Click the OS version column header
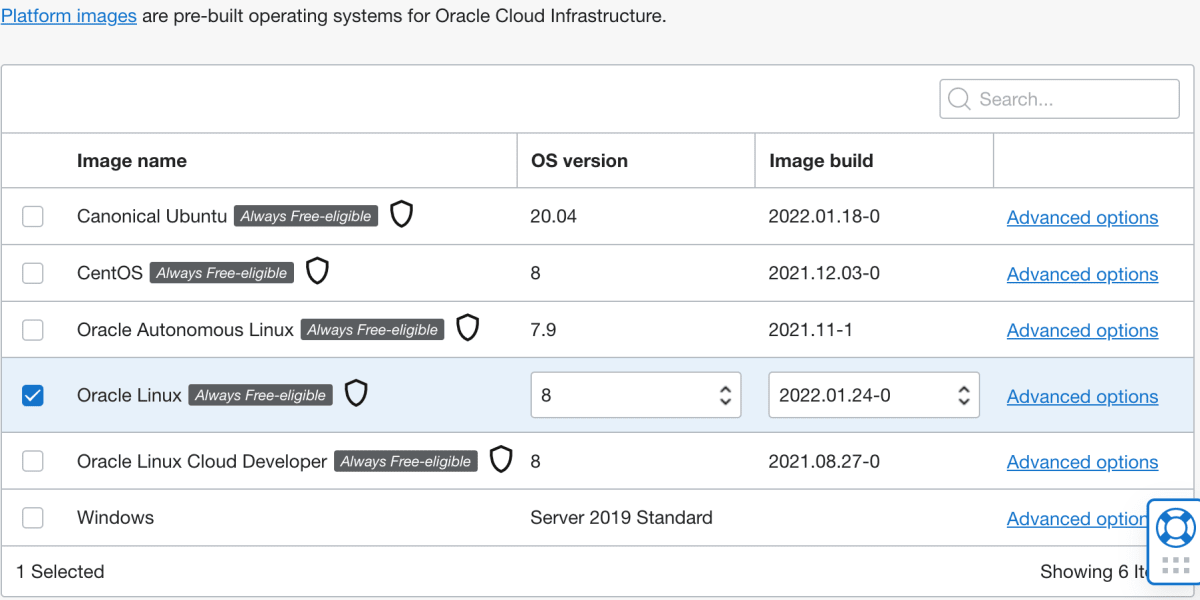This screenshot has width=1200, height=600. tap(579, 160)
